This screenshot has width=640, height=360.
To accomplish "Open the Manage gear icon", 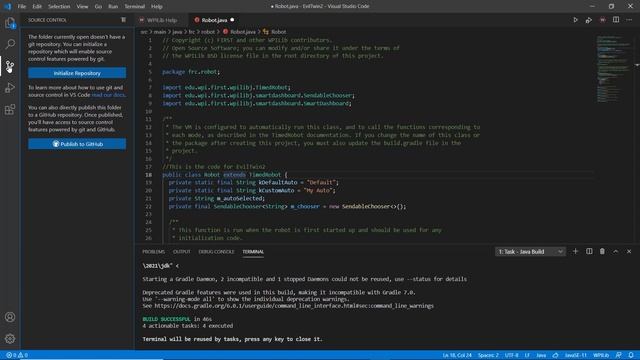I will (10, 338).
